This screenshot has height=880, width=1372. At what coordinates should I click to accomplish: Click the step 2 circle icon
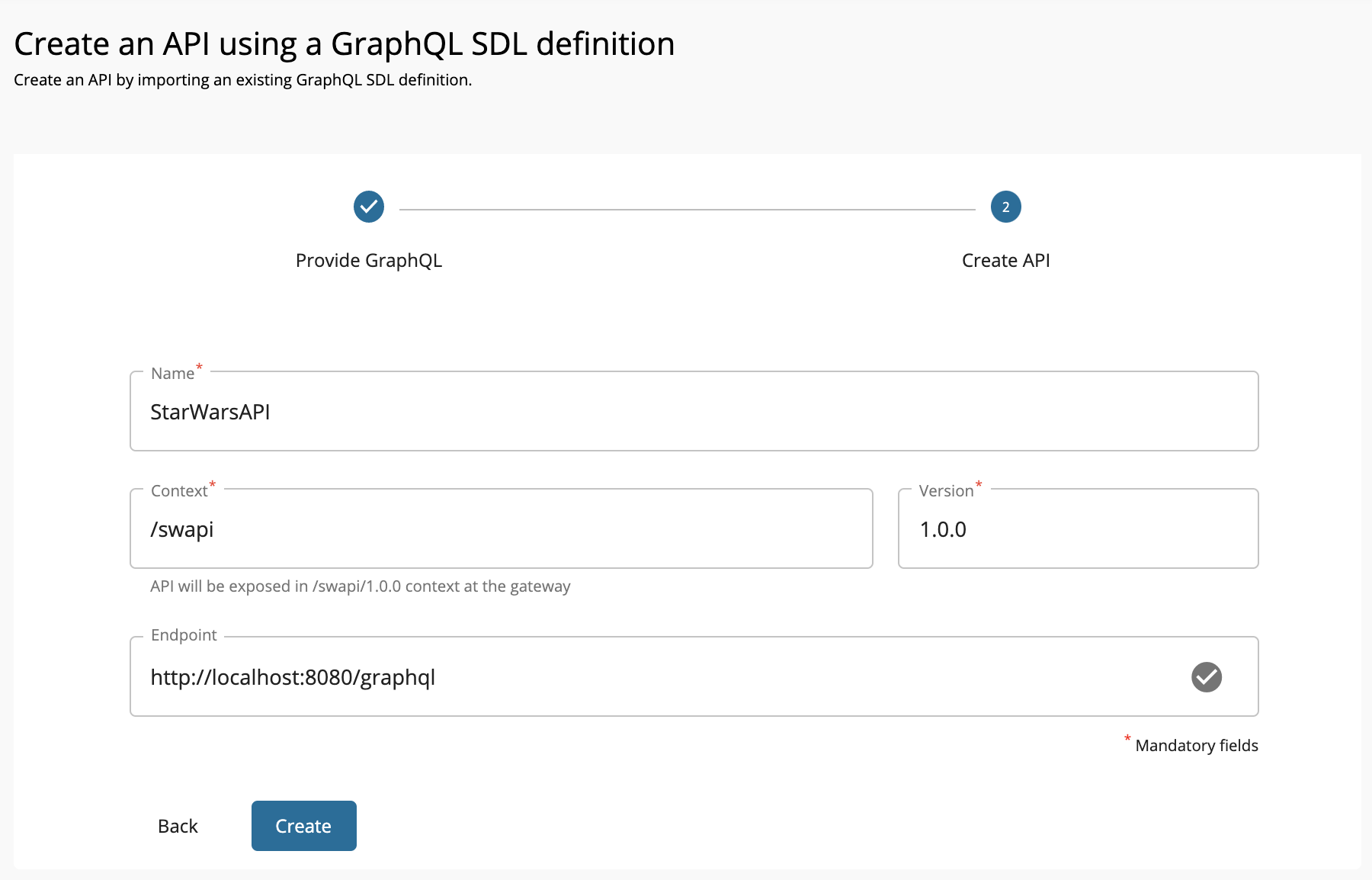point(1005,207)
